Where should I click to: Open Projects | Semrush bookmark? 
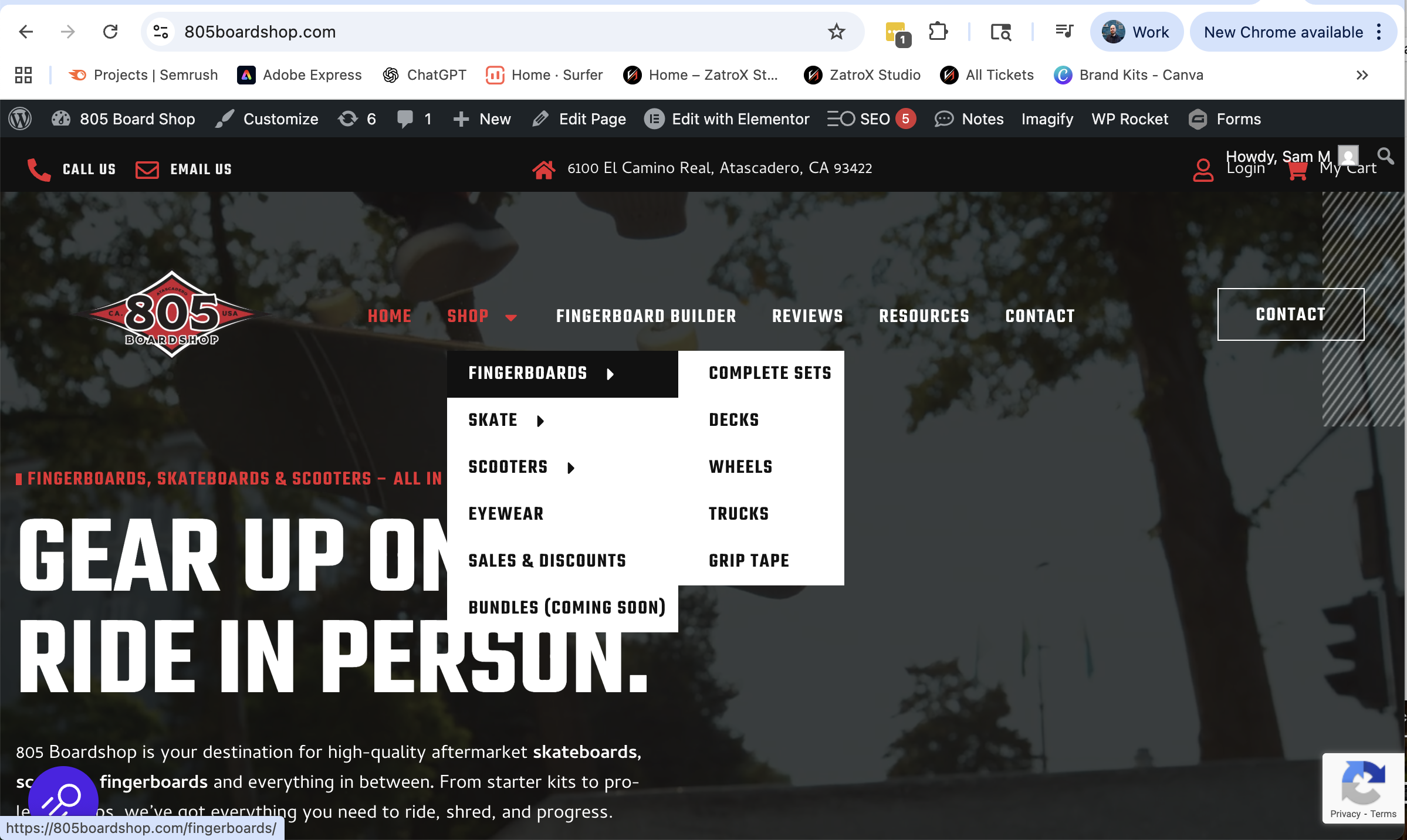click(143, 75)
